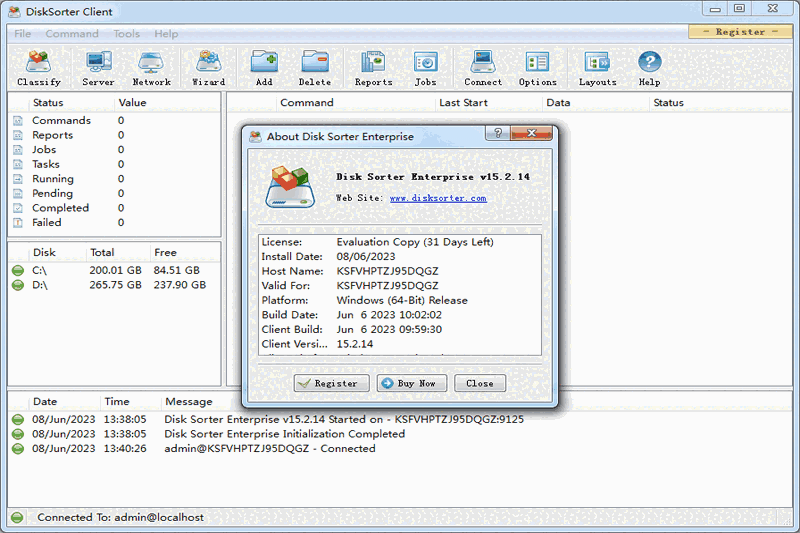This screenshot has height=533, width=800.
Task: Select 'Disk Sorter Enterprise v15.2.14 Started on' log message
Action: [344, 420]
